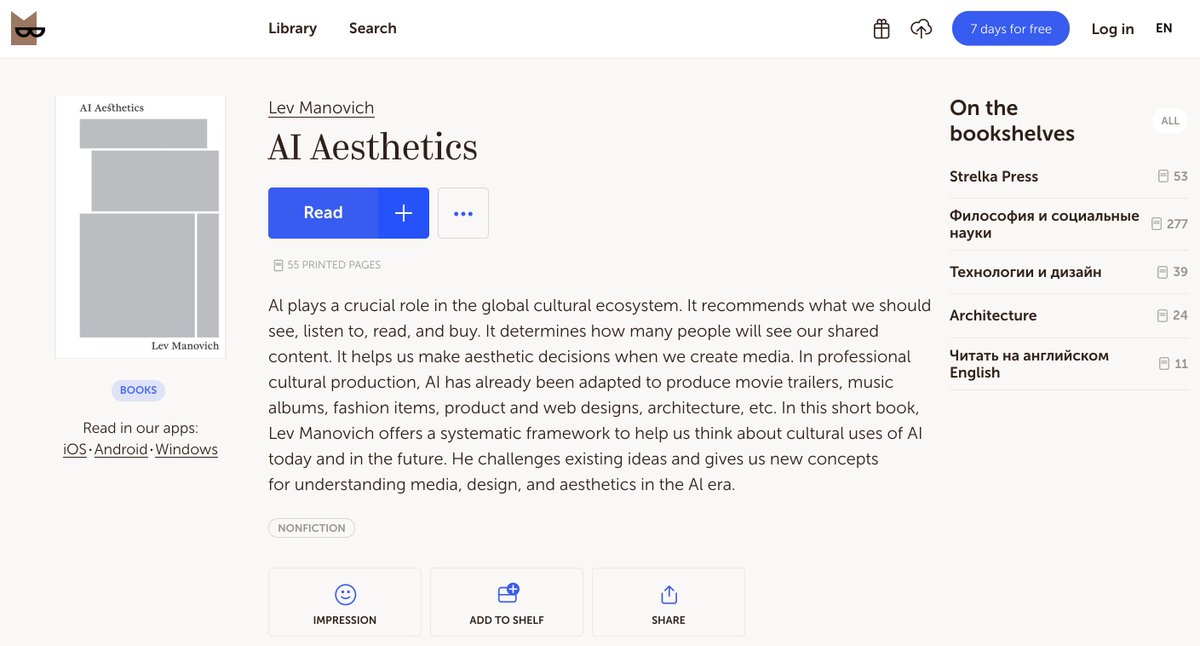1200x646 pixels.
Task: Open the Library menu
Action: tap(293, 28)
